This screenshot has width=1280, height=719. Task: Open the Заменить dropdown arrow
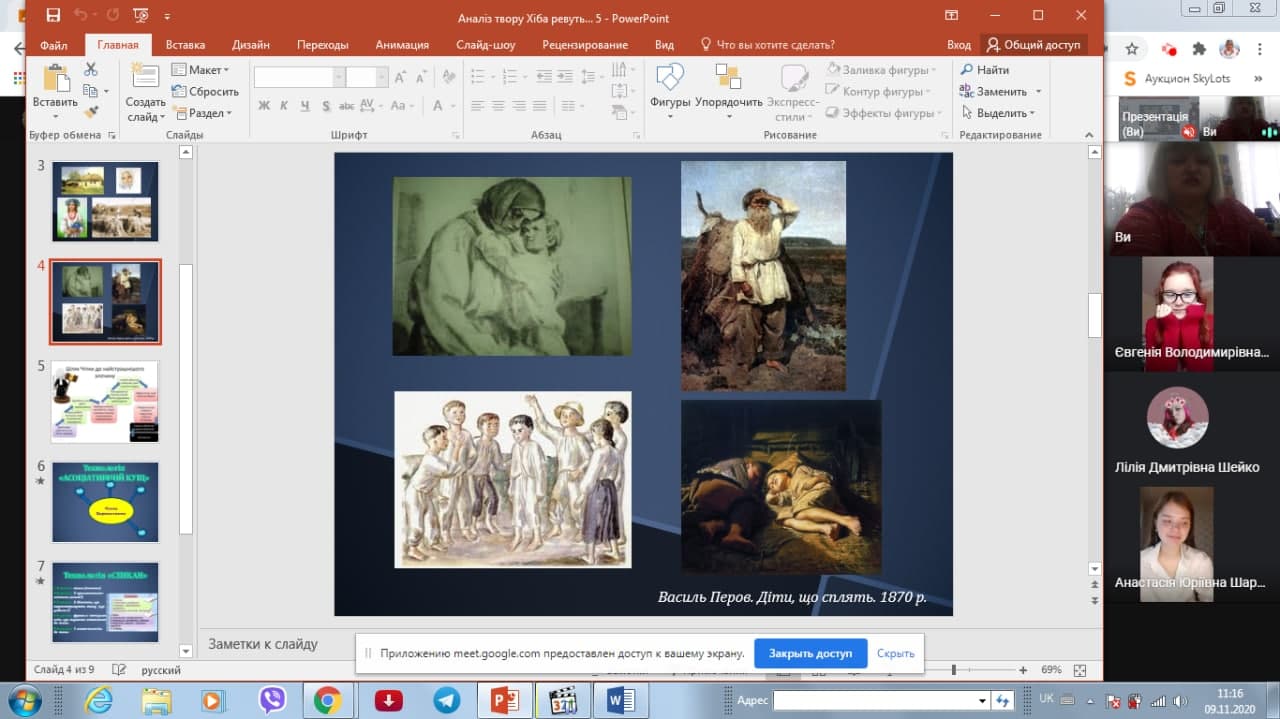pyautogui.click(x=1038, y=92)
